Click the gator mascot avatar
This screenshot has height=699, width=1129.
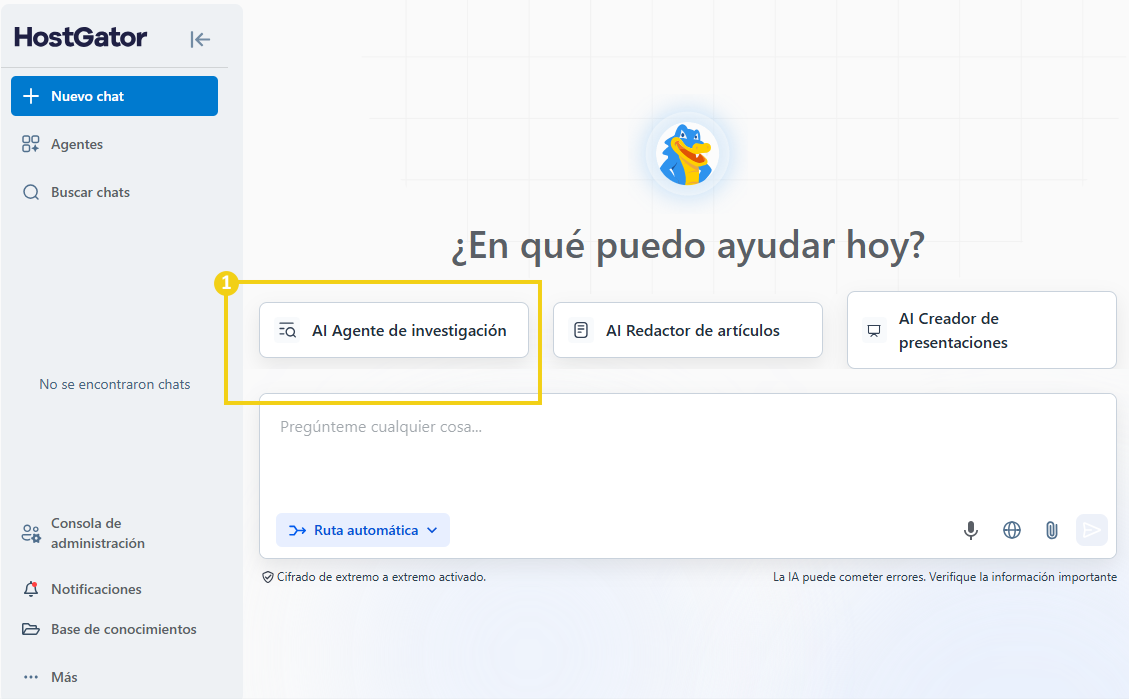pos(688,154)
